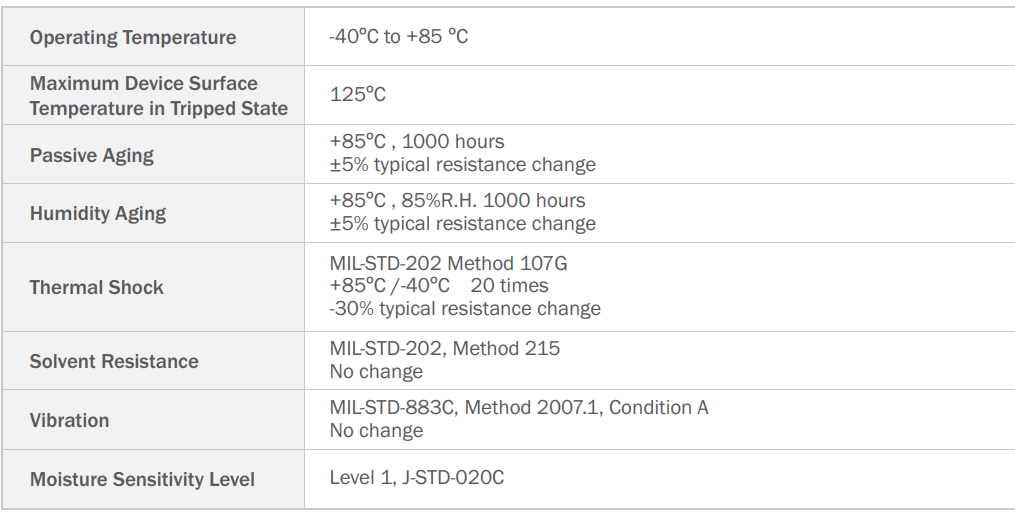Click 'MIL-STD-202 Method 107G' text
1015x512 pixels.
coord(449,264)
